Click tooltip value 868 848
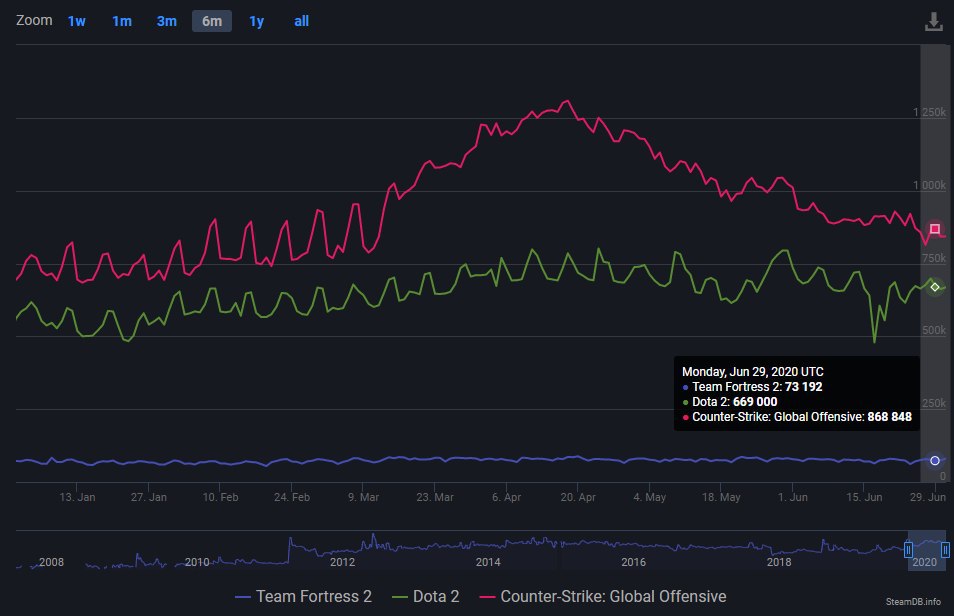Screen dimensions: 954x616 (x=890, y=417)
